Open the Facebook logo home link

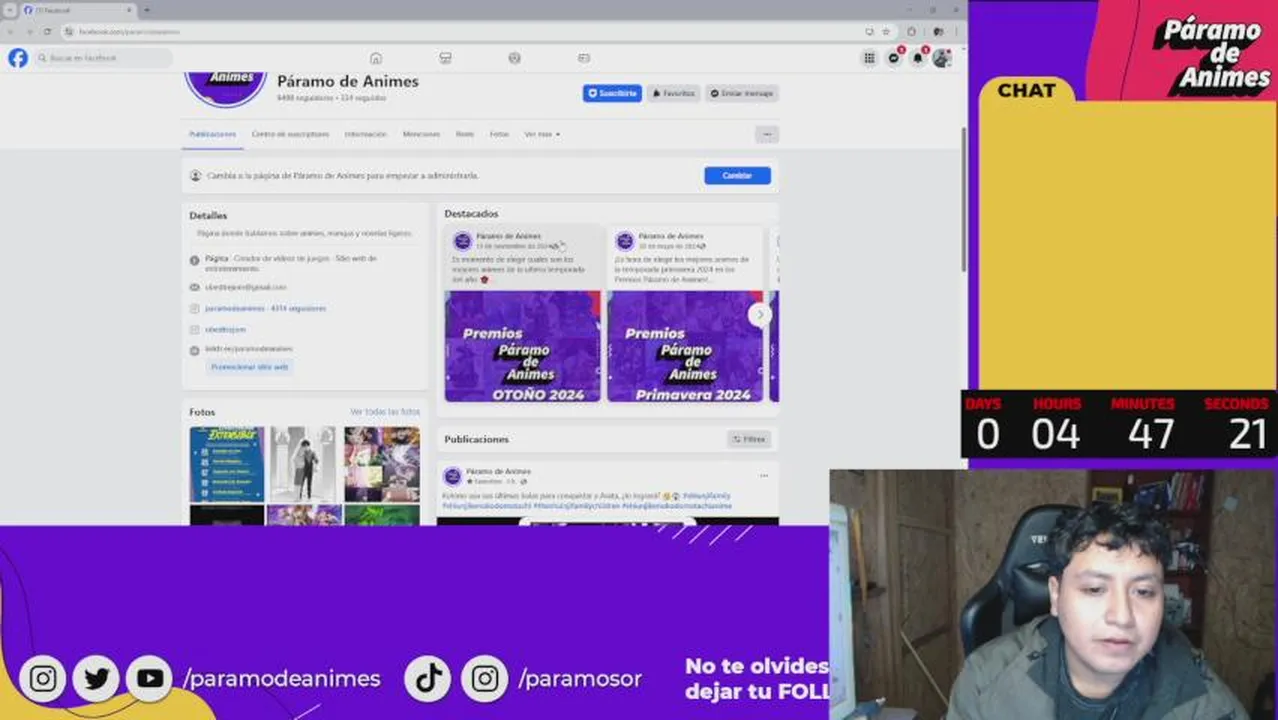click(x=18, y=58)
